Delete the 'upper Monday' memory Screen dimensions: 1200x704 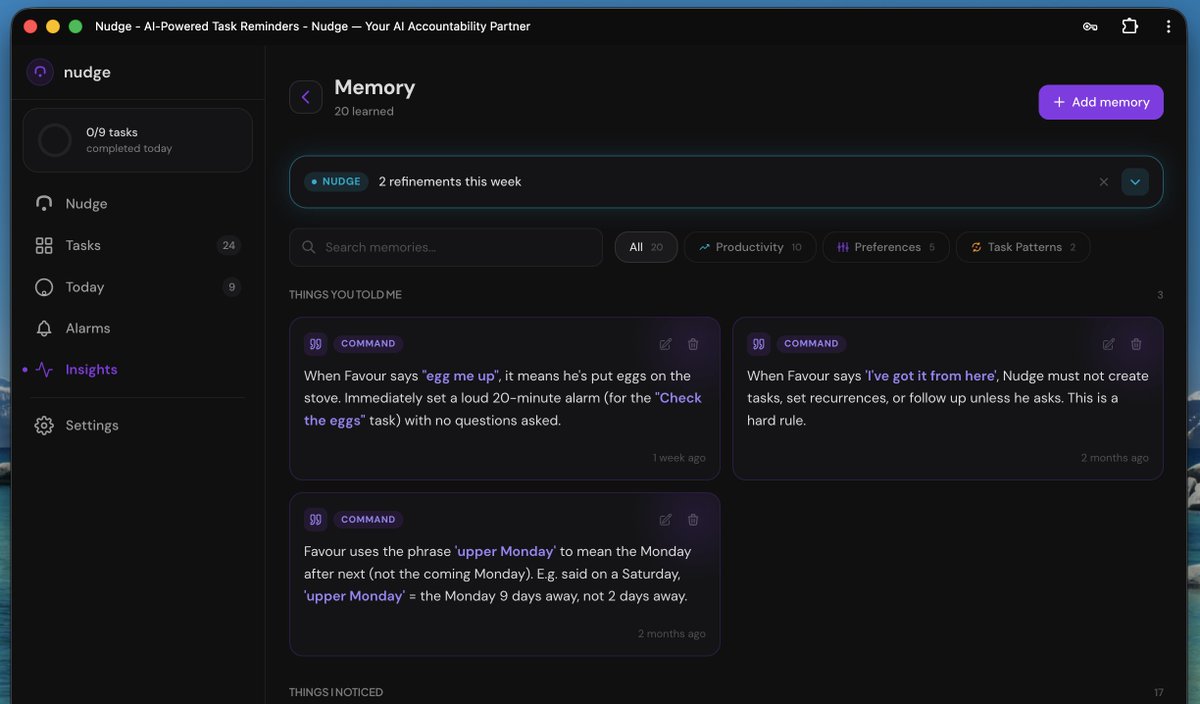tap(693, 520)
